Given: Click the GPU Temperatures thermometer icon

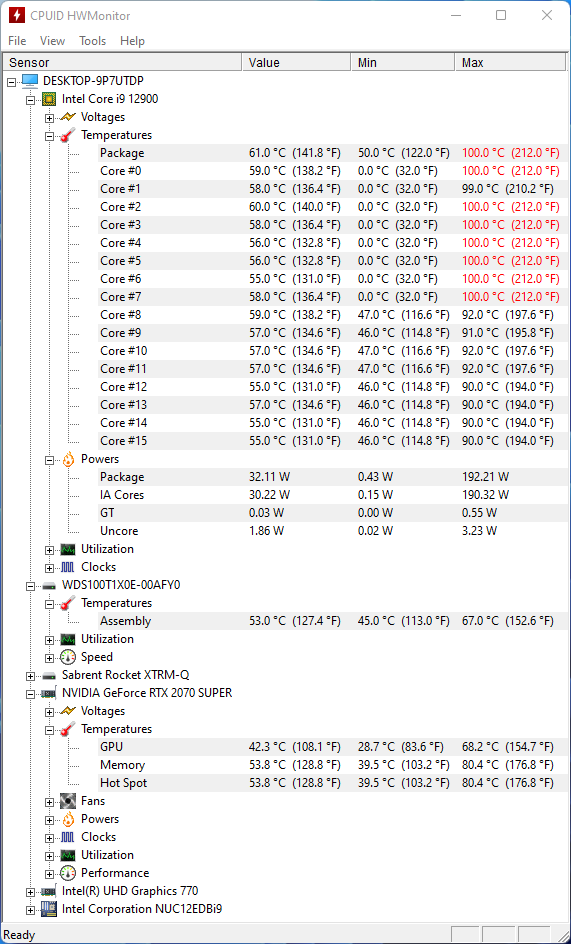Looking at the screenshot, I should (x=68, y=729).
